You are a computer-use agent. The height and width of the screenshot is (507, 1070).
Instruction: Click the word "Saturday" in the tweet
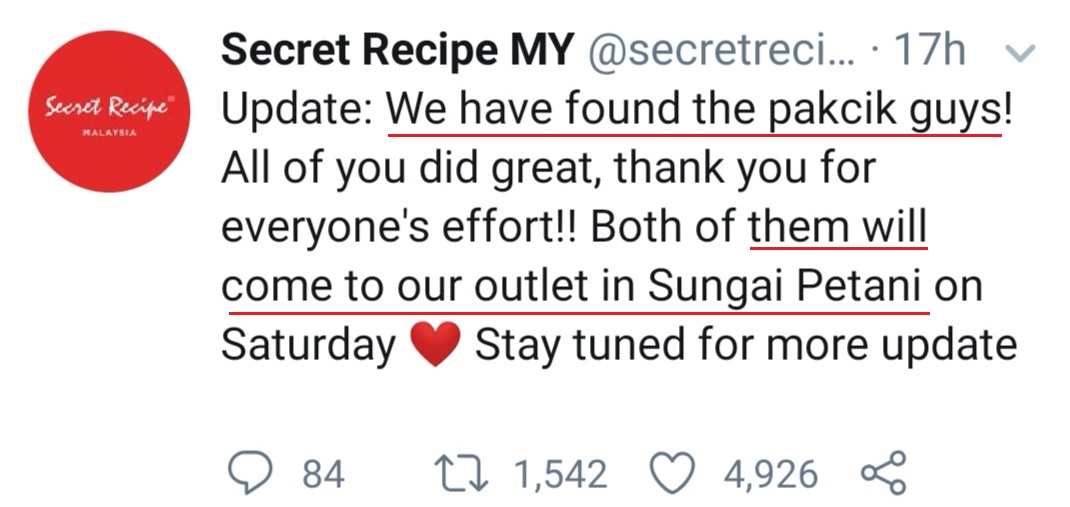tap(308, 345)
